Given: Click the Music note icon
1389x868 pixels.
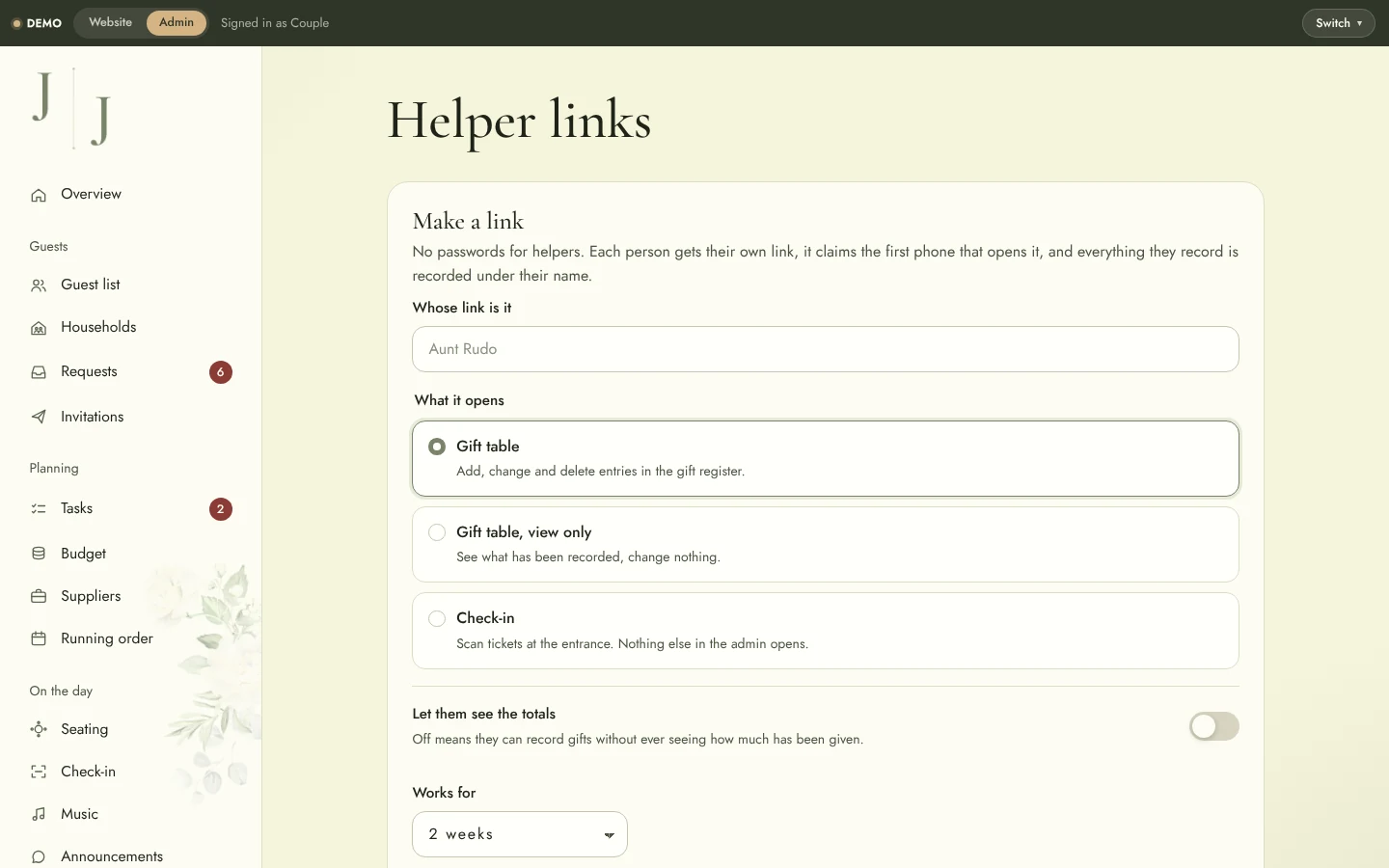Looking at the screenshot, I should tap(39, 815).
